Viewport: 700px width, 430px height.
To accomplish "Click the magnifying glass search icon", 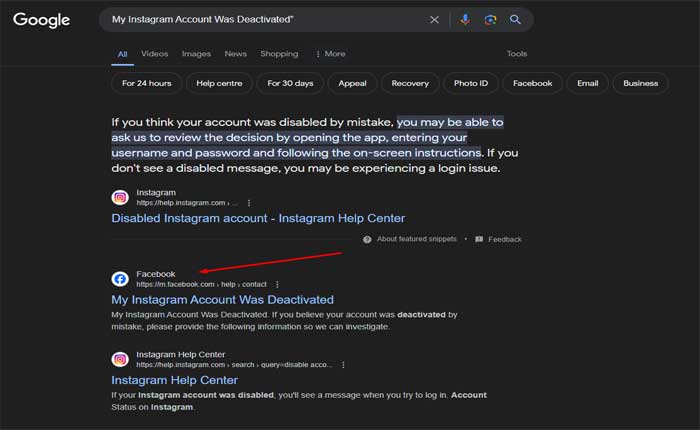I will coord(515,20).
